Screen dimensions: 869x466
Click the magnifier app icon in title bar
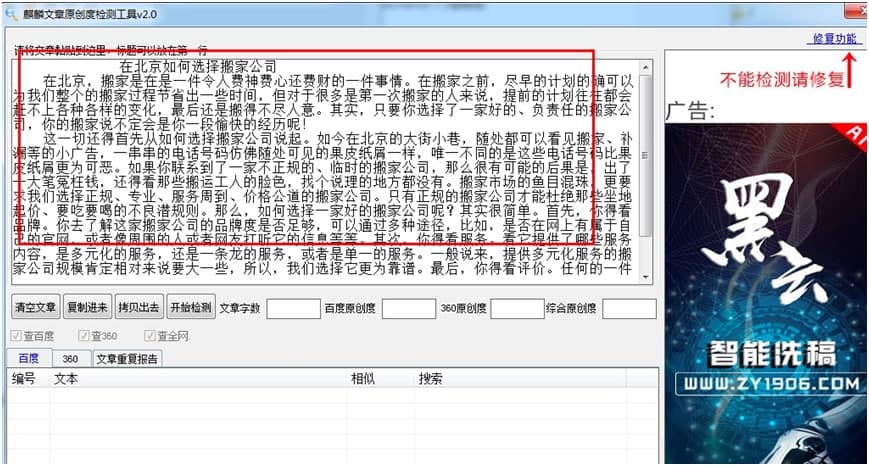pos(11,13)
